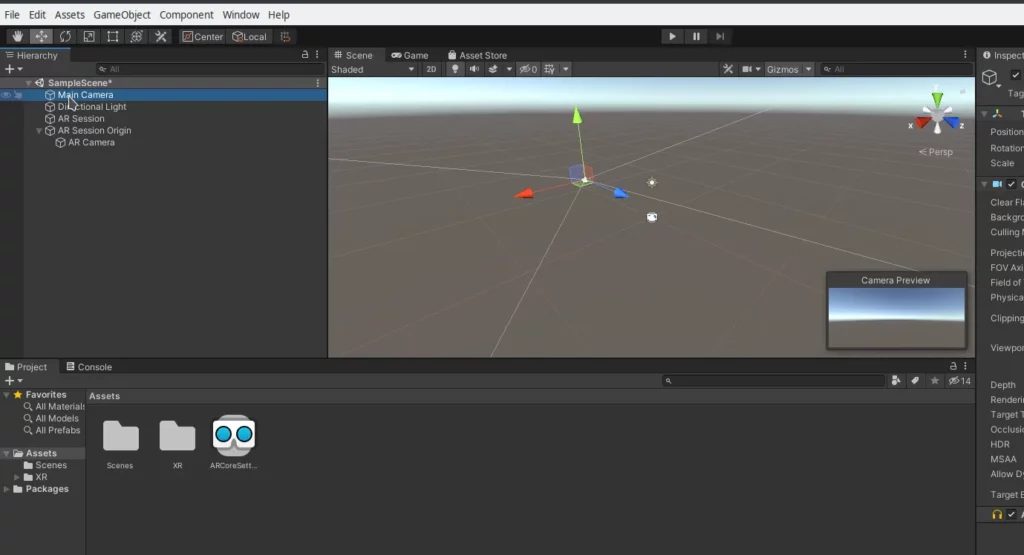Click the grid snapping icon next to Local
This screenshot has height=555, width=1024.
[x=285, y=37]
